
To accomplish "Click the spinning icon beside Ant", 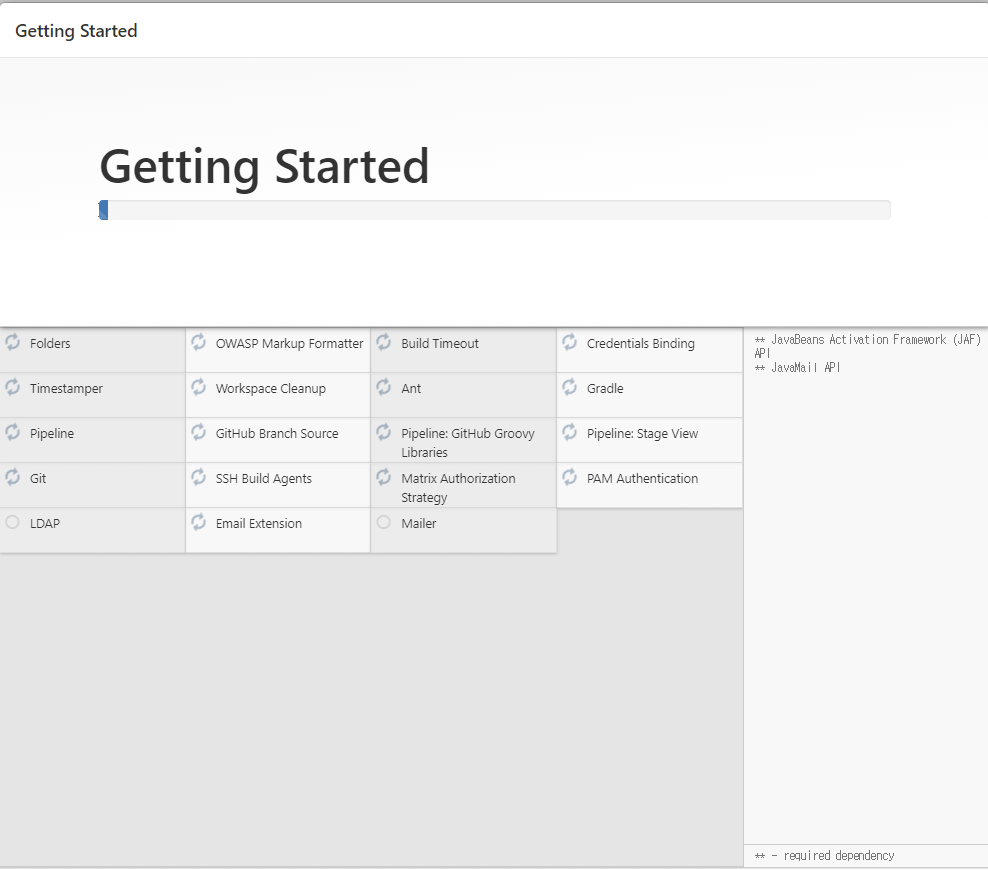I will [x=384, y=387].
